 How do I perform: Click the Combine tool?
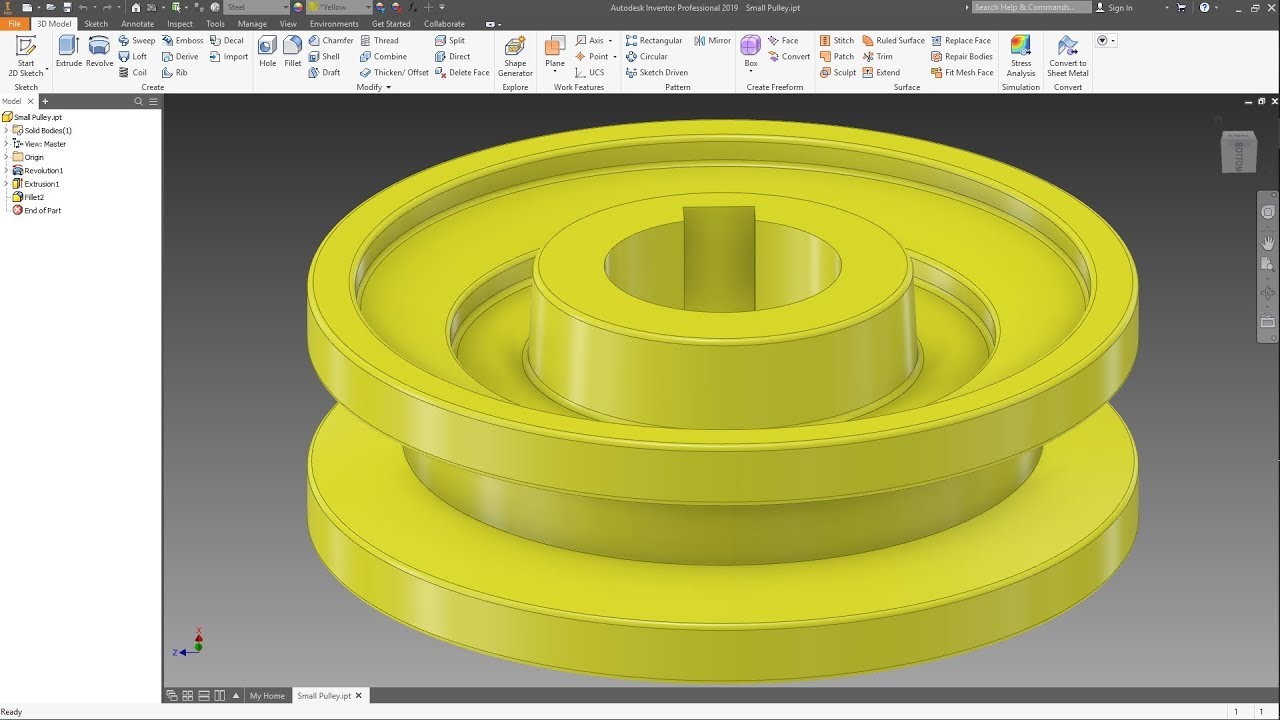383,57
